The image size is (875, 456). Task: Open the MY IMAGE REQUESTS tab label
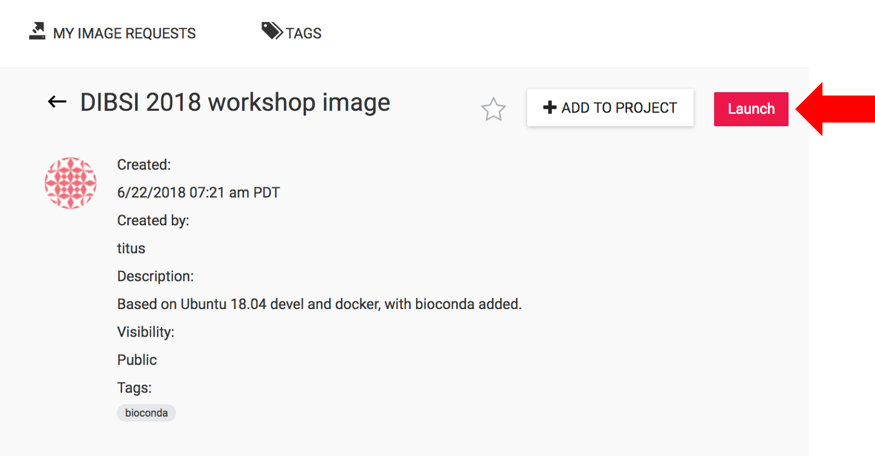124,33
